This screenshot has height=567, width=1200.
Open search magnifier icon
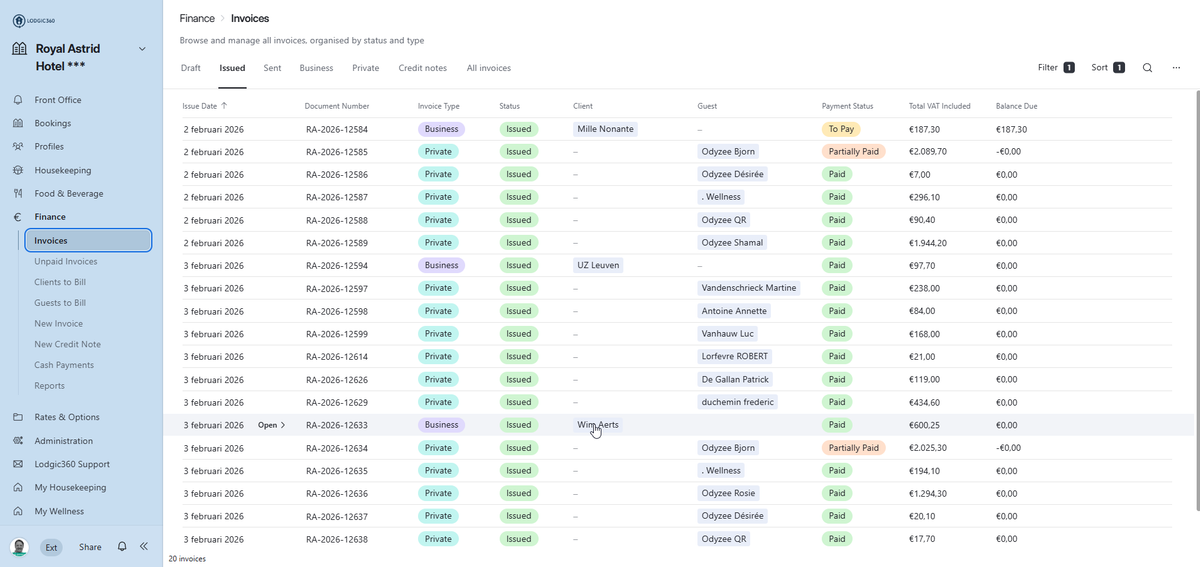pos(1147,68)
